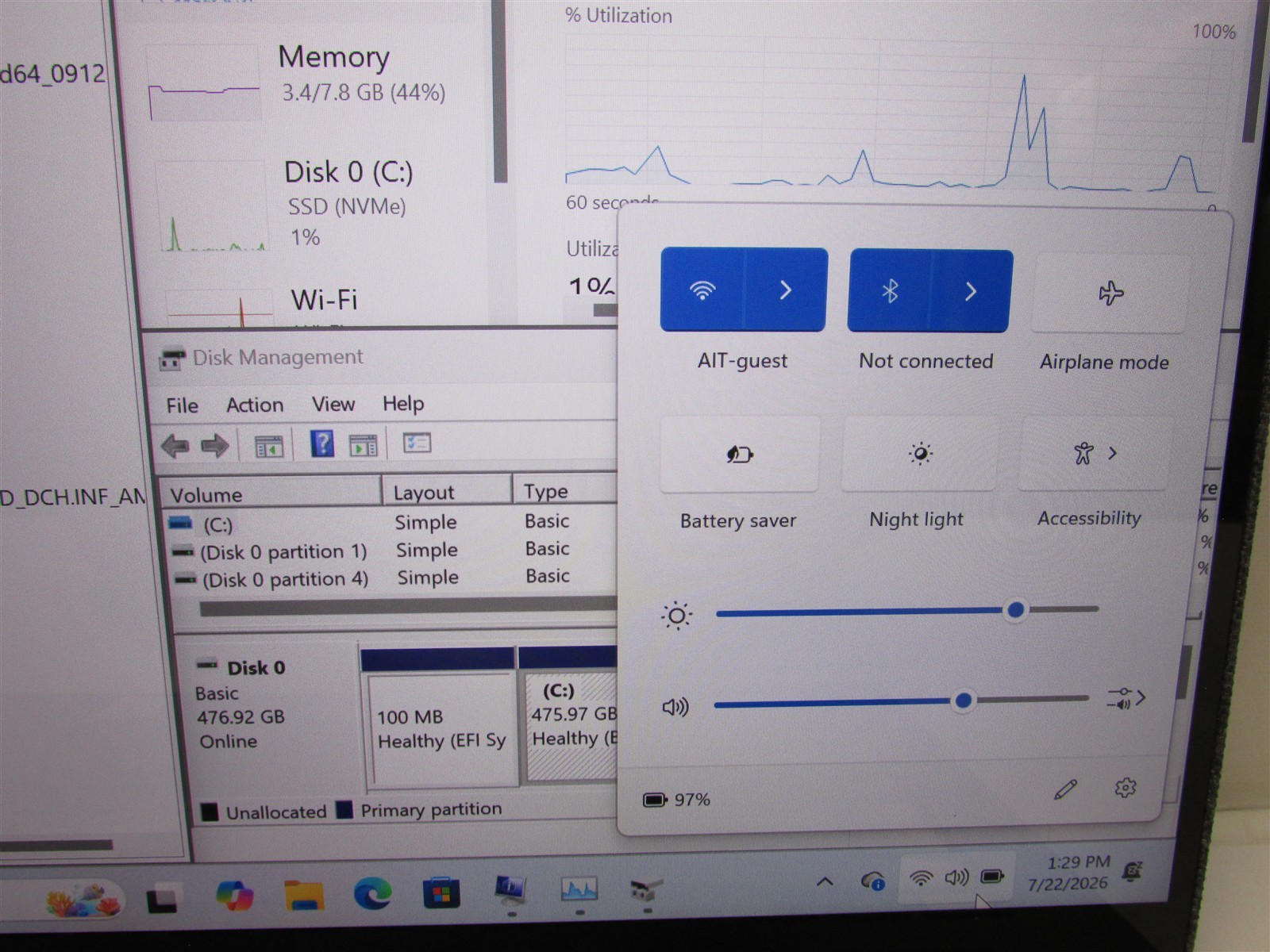Click the blue Help question mark icon
This screenshot has width=1270, height=952.
321,443
